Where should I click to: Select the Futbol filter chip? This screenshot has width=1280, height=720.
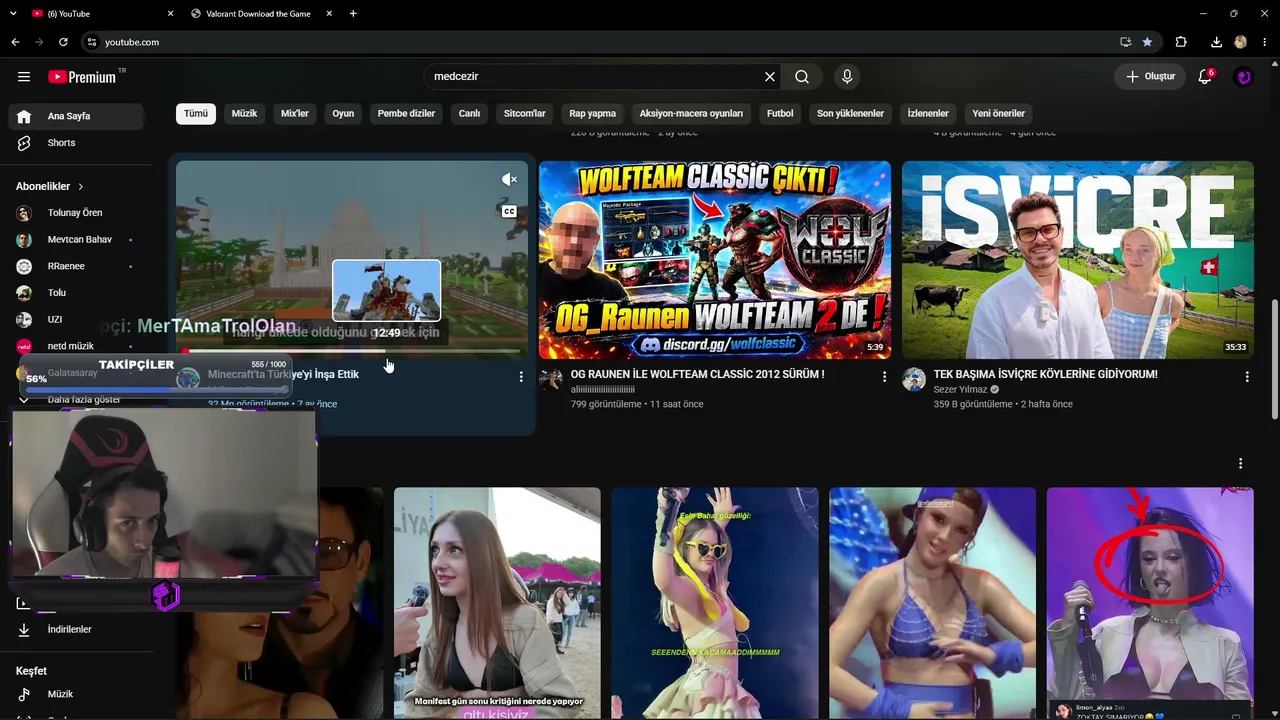[x=780, y=113]
